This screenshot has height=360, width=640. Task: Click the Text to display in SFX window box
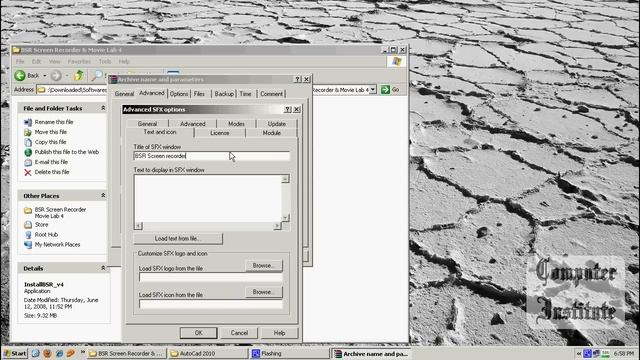pos(207,198)
